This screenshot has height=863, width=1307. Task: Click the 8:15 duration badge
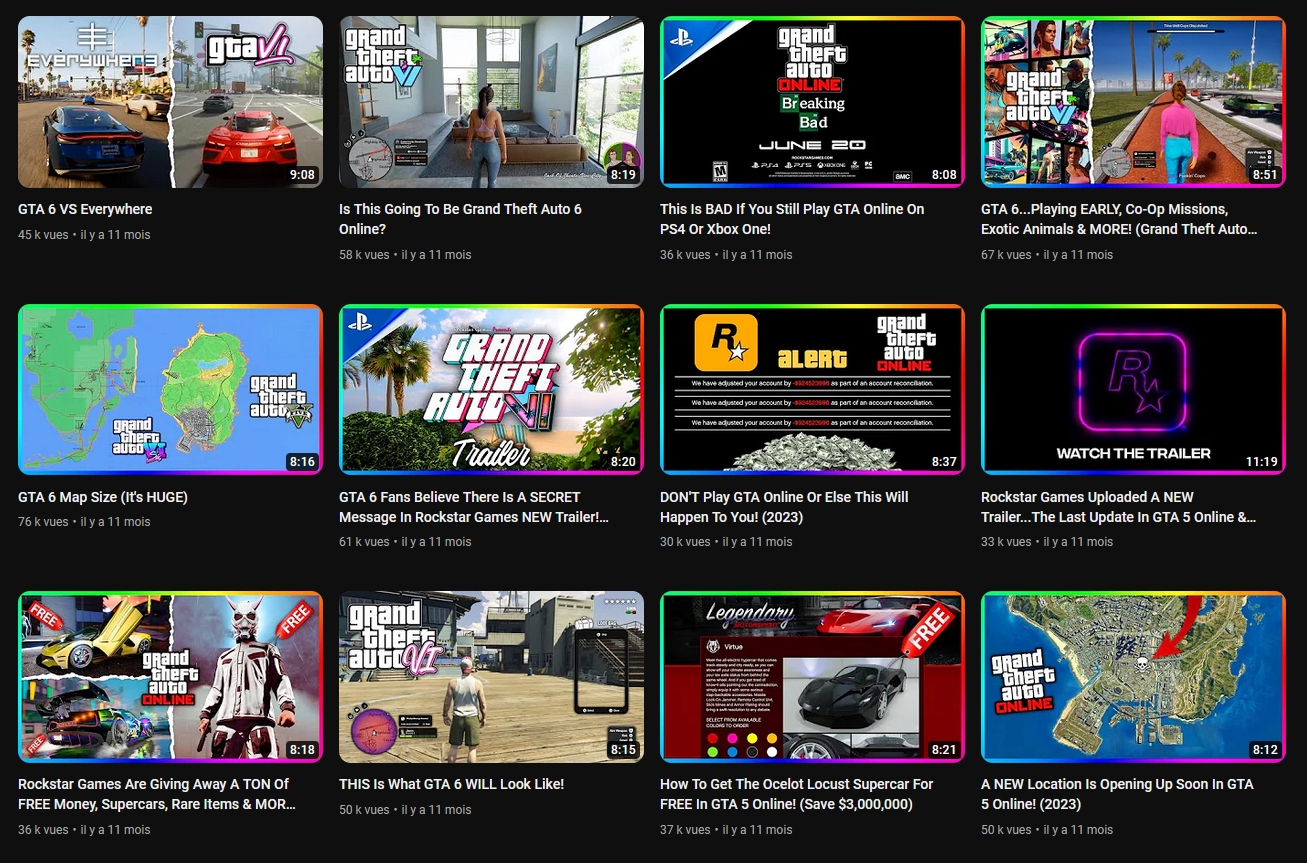[623, 749]
